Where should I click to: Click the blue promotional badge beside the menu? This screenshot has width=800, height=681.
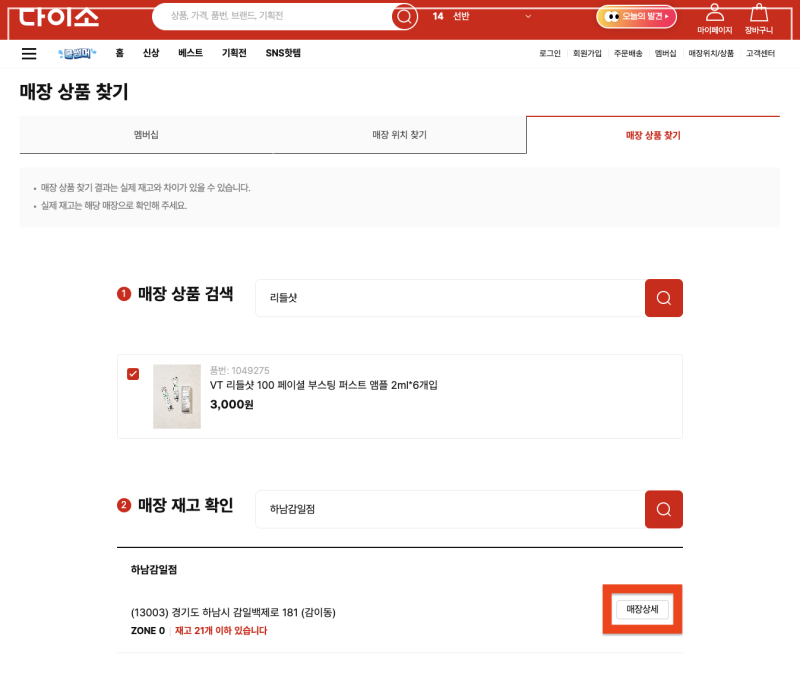point(77,53)
